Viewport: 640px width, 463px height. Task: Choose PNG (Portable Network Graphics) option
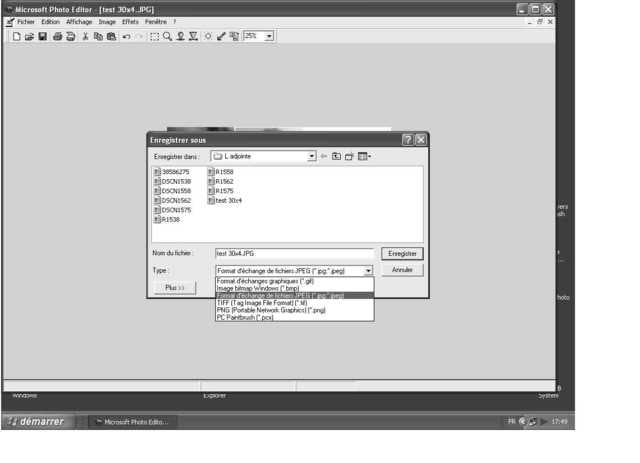(294, 310)
